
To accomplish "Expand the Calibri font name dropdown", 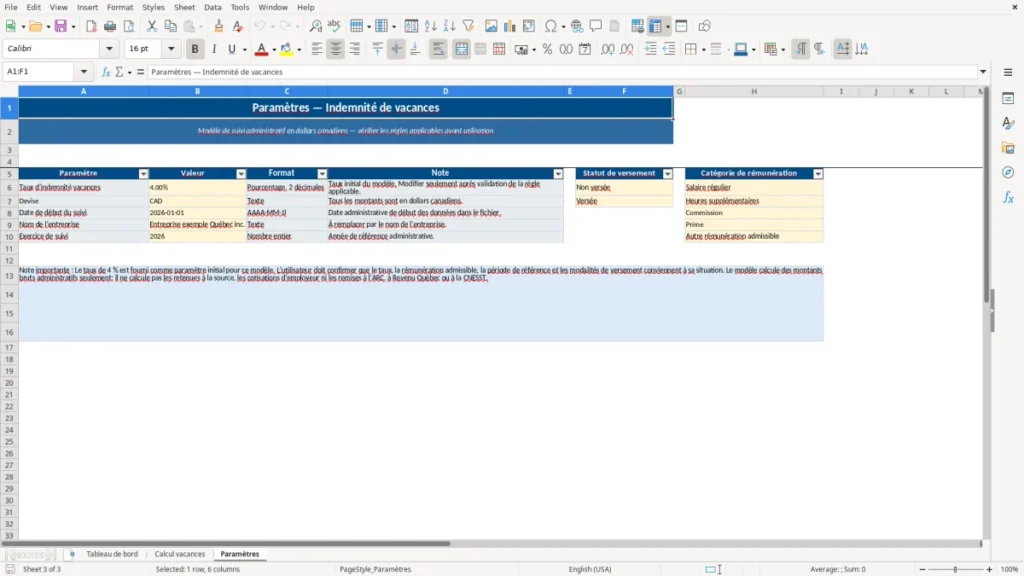I will (109, 49).
